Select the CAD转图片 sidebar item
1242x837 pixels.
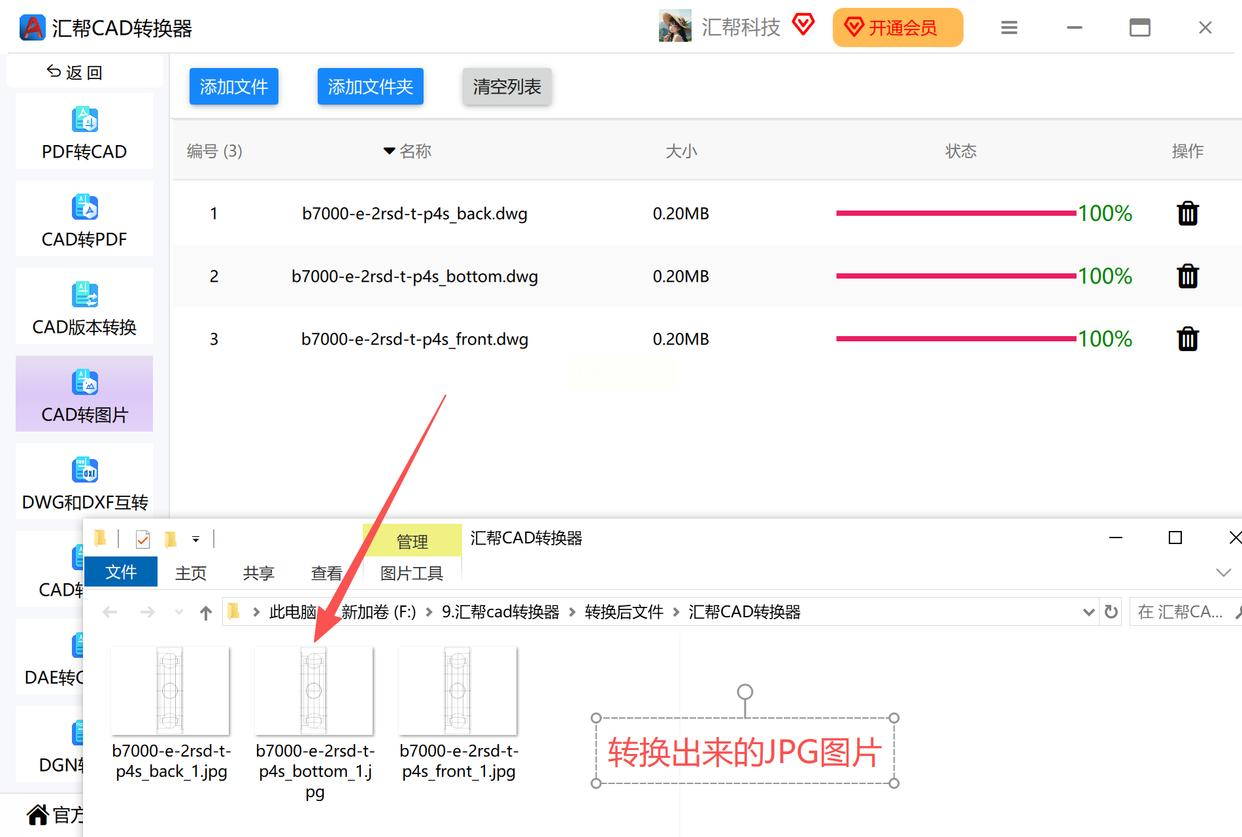tap(84, 394)
